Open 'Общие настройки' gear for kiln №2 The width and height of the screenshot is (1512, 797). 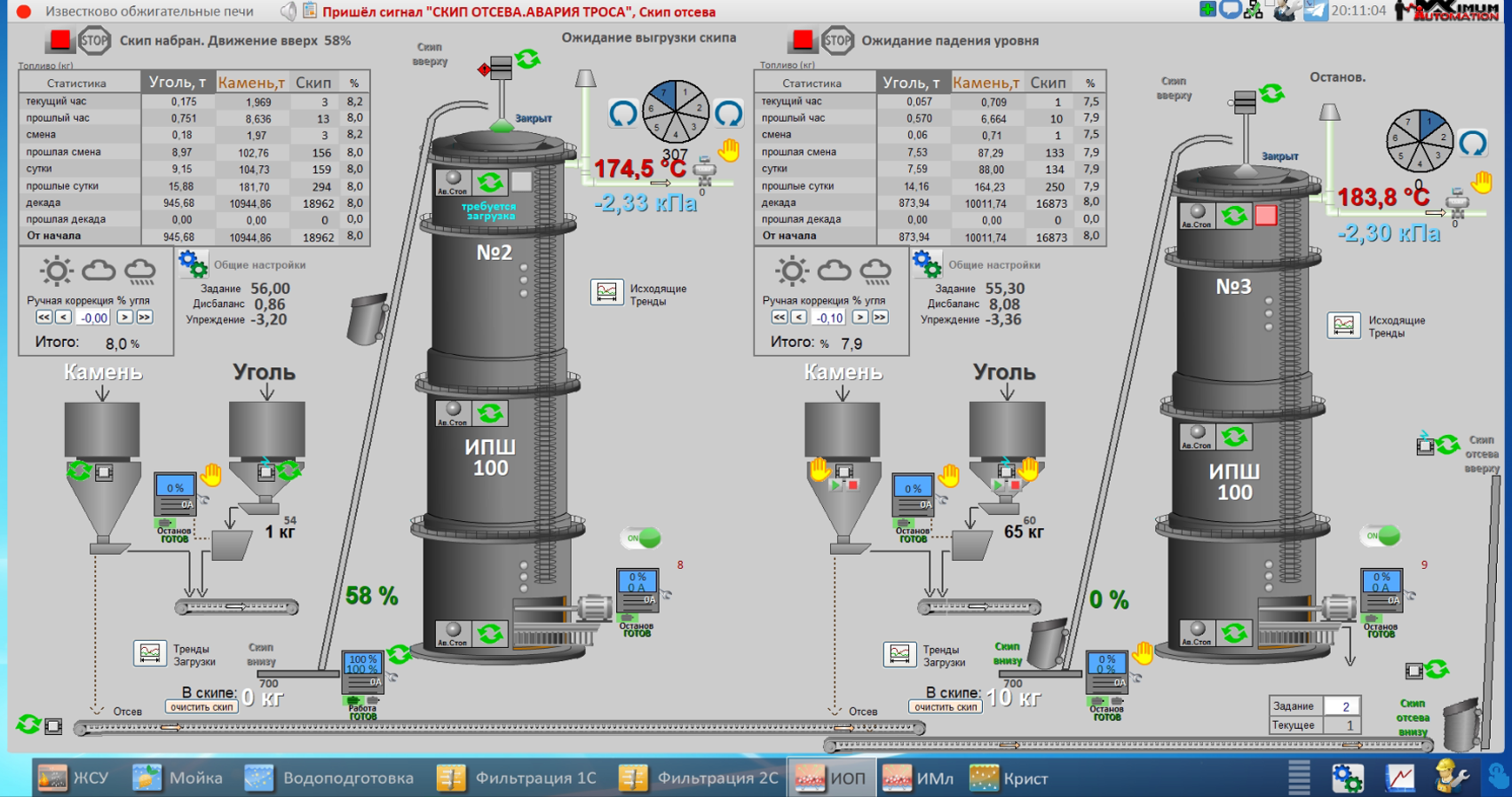(193, 264)
